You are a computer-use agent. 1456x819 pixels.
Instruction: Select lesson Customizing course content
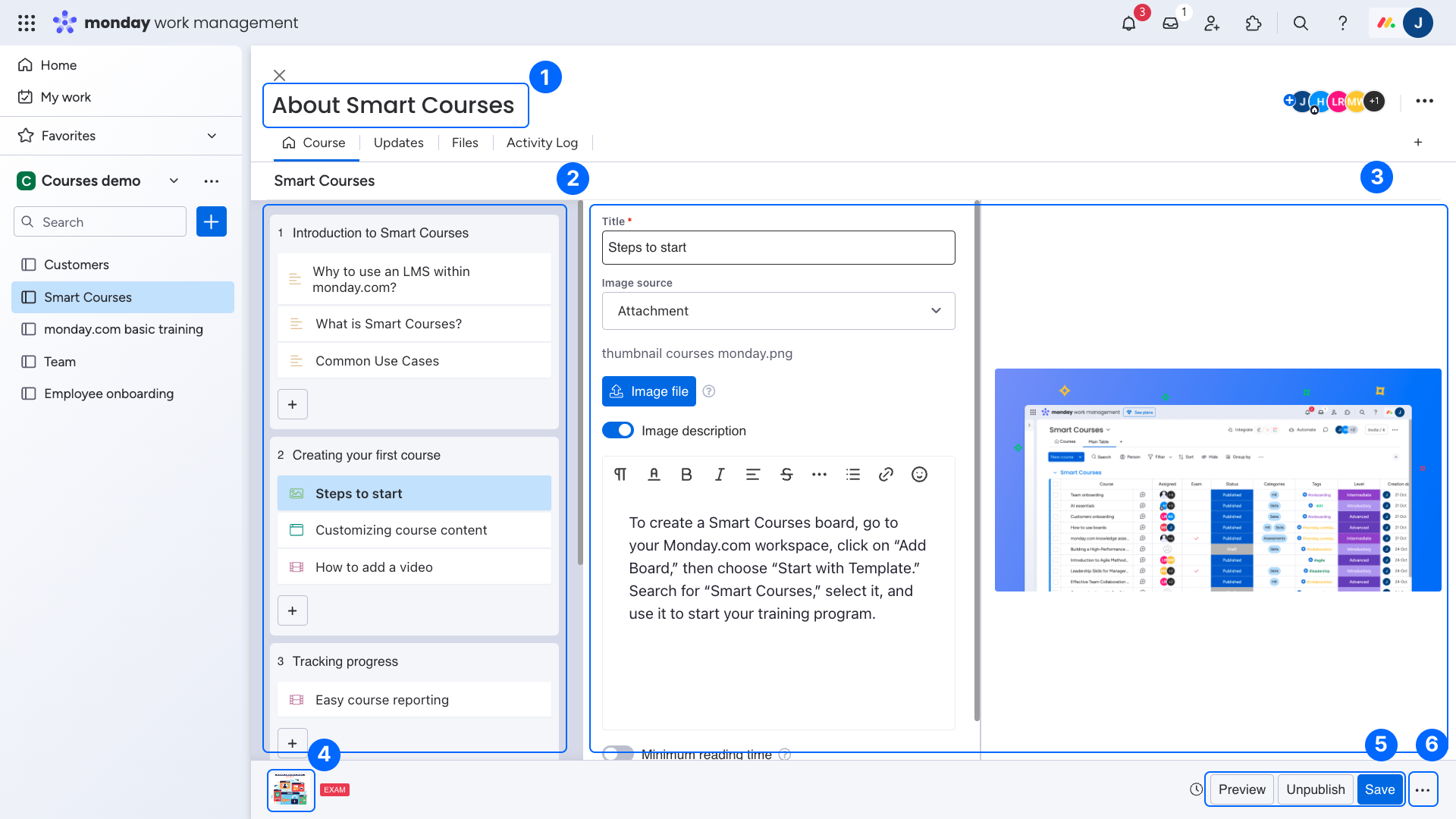(414, 530)
